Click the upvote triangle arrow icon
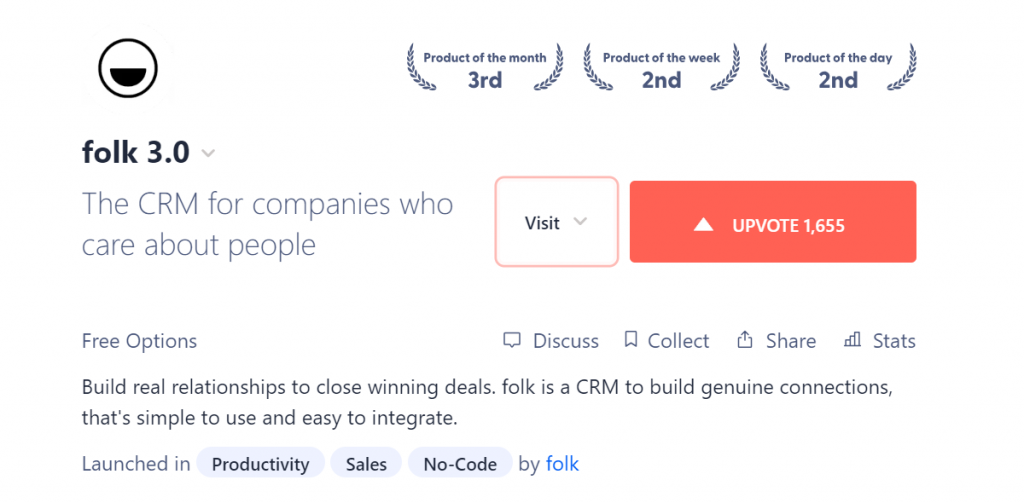 (x=703, y=225)
